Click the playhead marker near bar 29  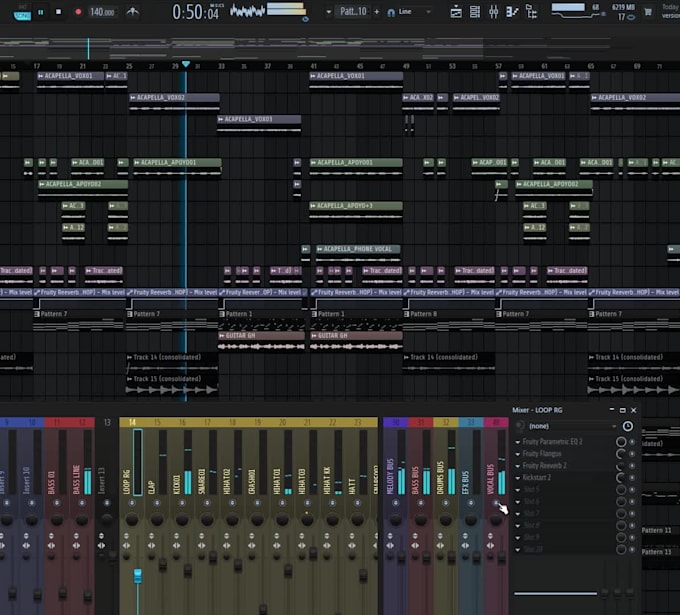(x=186, y=64)
